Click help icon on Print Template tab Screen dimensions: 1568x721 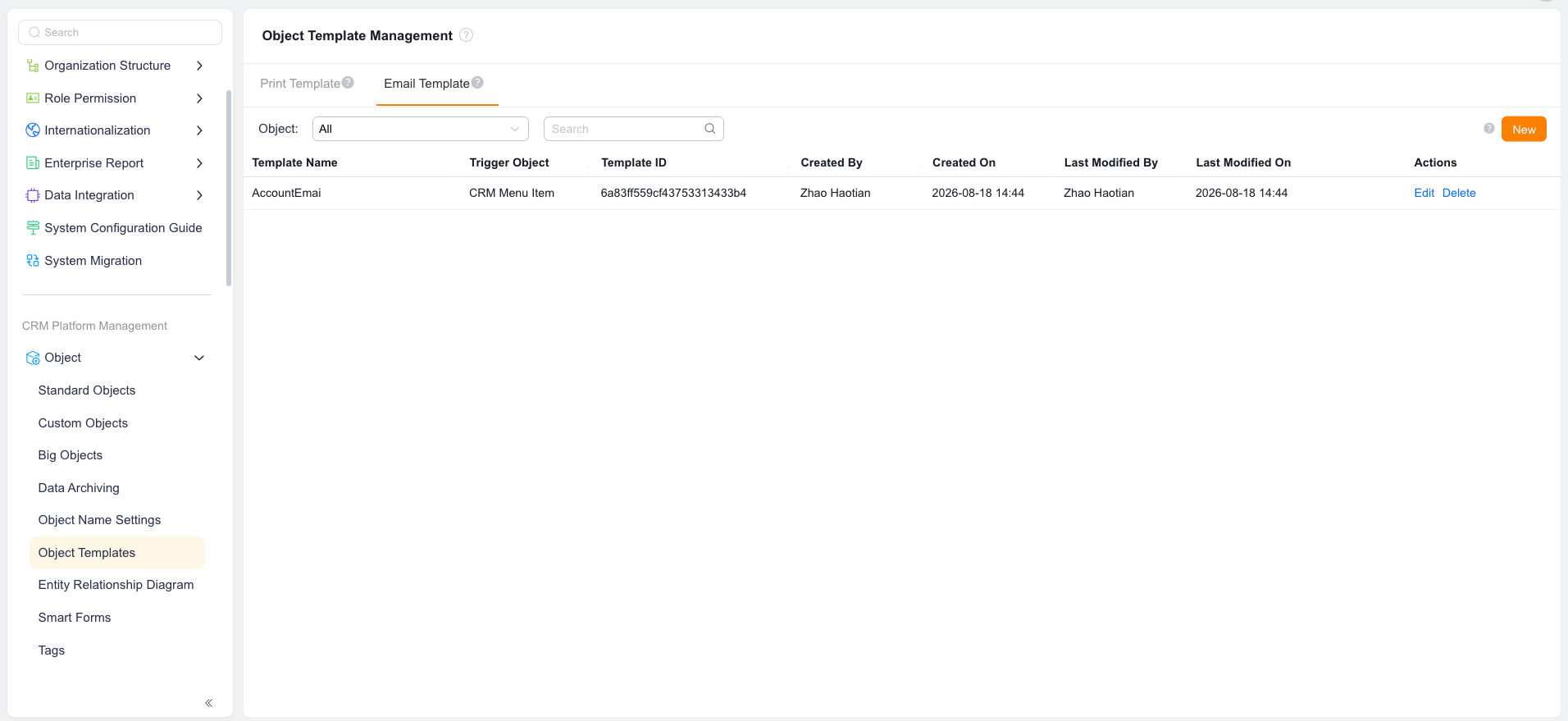pyautogui.click(x=348, y=83)
